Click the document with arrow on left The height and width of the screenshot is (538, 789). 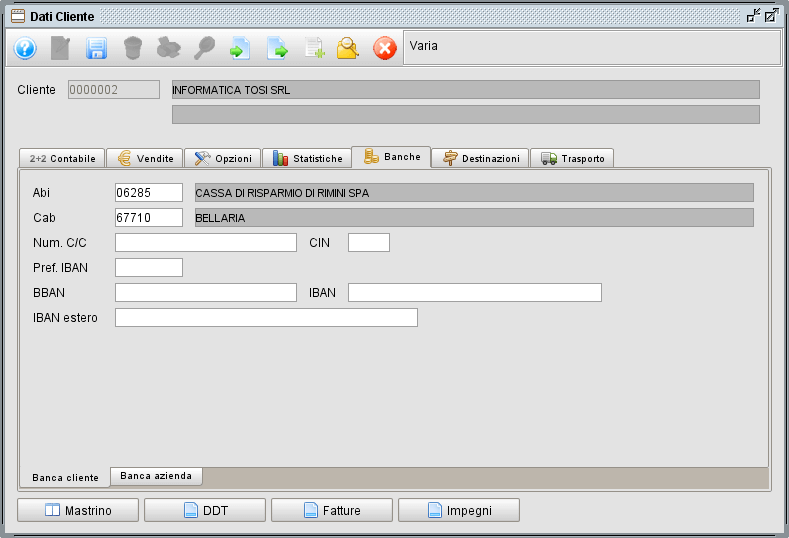(240, 48)
